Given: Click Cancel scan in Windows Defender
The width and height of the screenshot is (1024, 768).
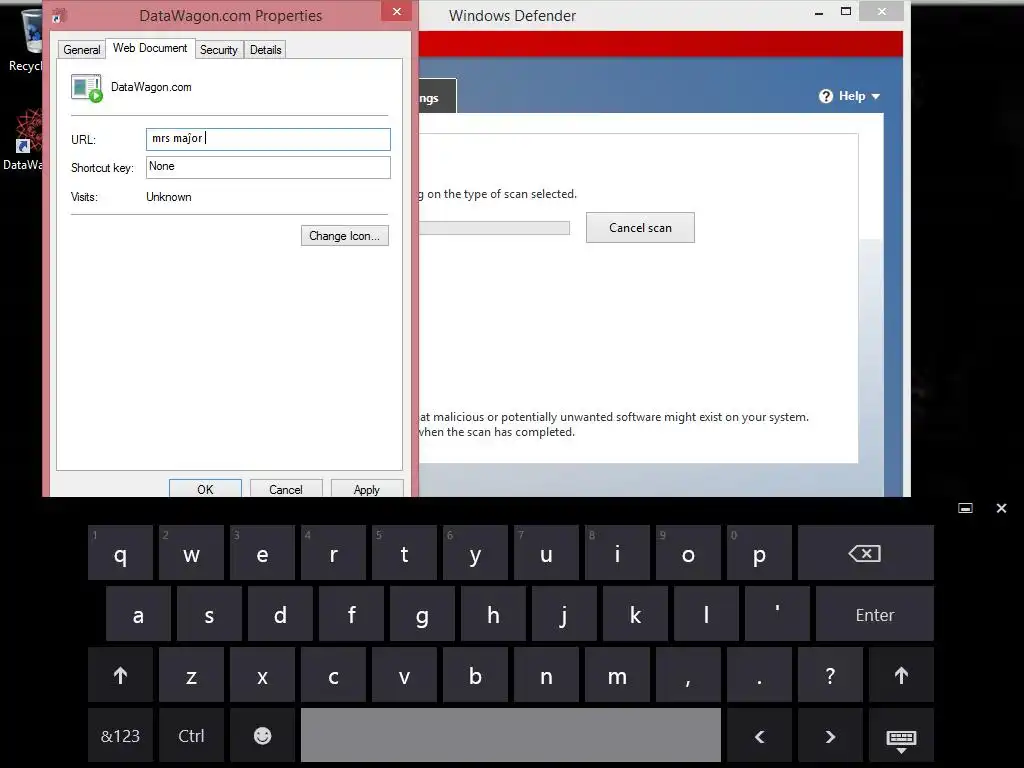Looking at the screenshot, I should click(x=640, y=227).
